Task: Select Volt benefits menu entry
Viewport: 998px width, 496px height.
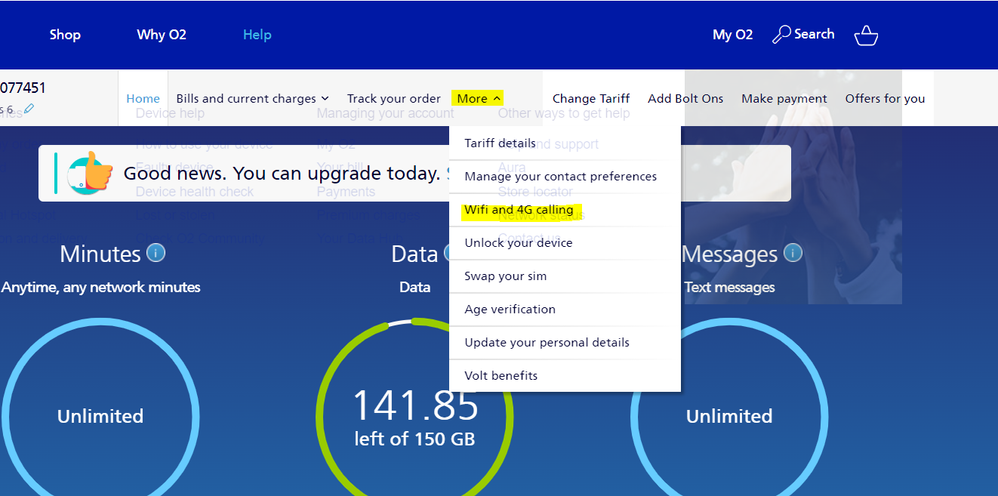Action: [x=501, y=376]
